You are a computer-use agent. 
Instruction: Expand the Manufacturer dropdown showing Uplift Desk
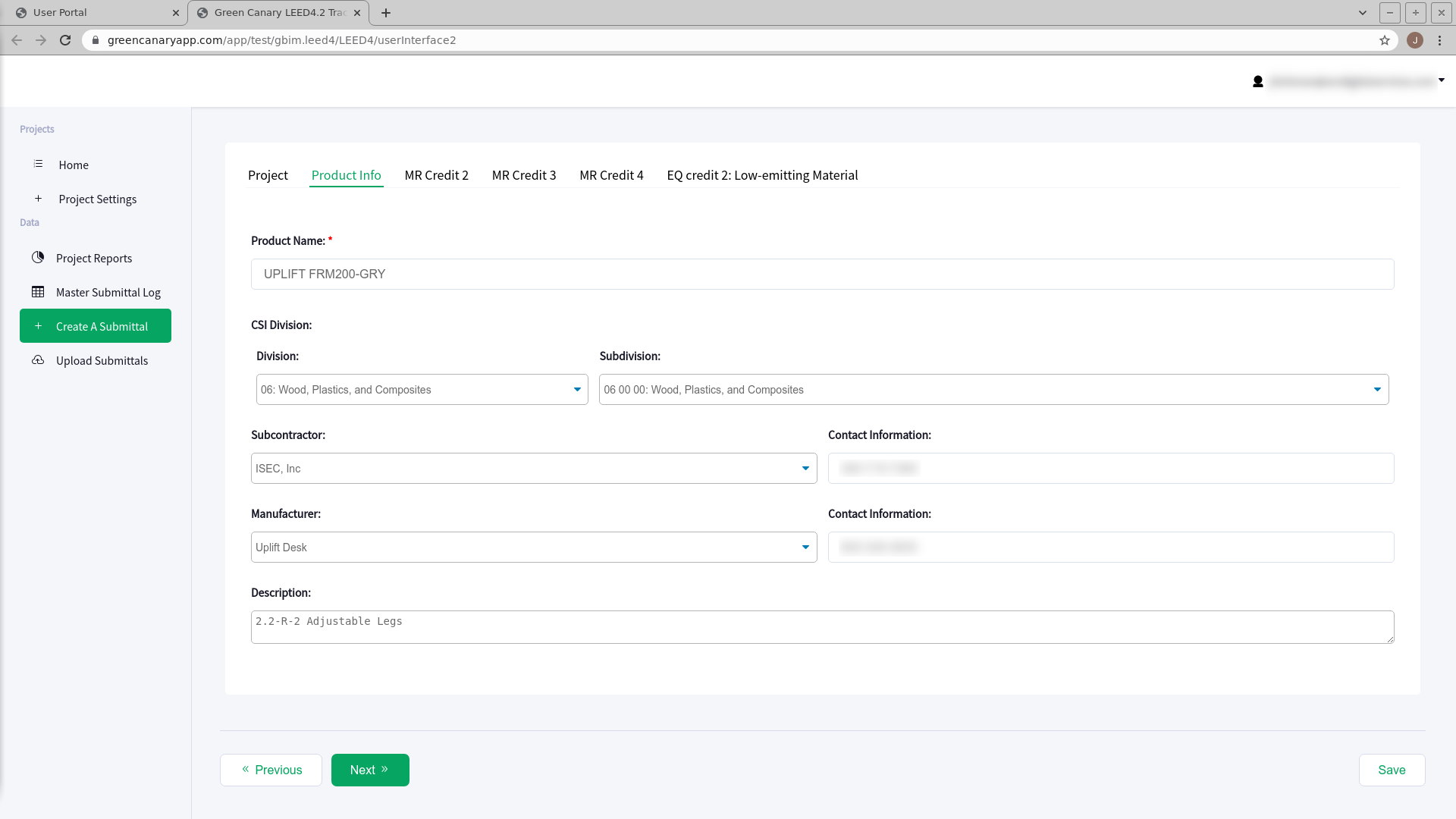[534, 547]
